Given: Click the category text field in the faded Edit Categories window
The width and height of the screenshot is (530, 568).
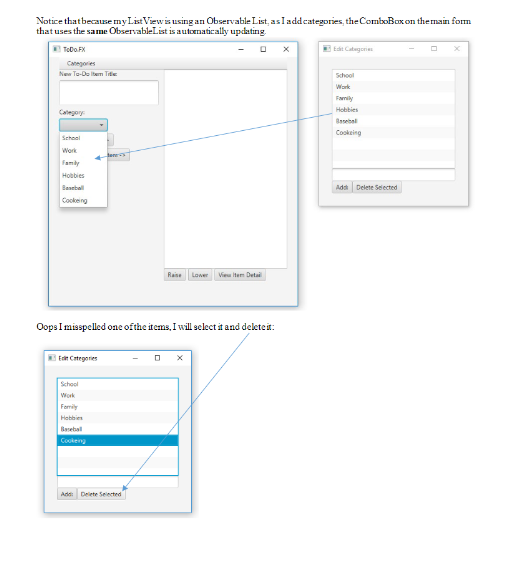Looking at the screenshot, I should 393,175.
